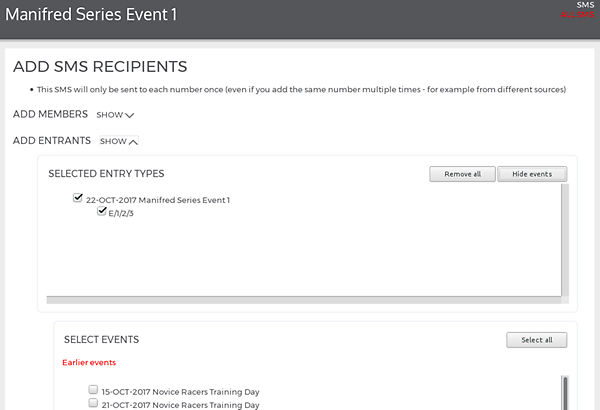Click the vertical scrollbar of selected entry types
600x410 pixels.
(565, 240)
